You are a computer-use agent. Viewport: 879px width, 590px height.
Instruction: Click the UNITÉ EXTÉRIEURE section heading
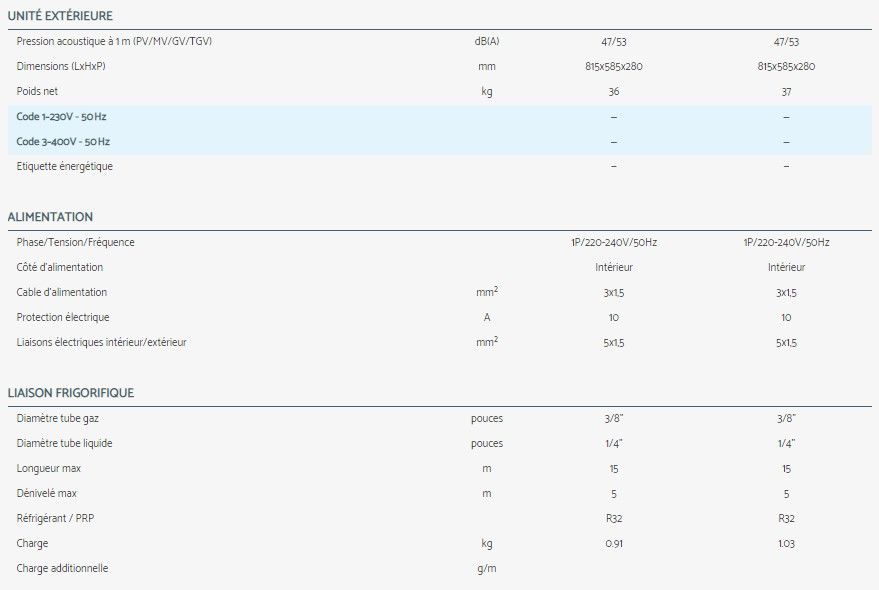(60, 16)
